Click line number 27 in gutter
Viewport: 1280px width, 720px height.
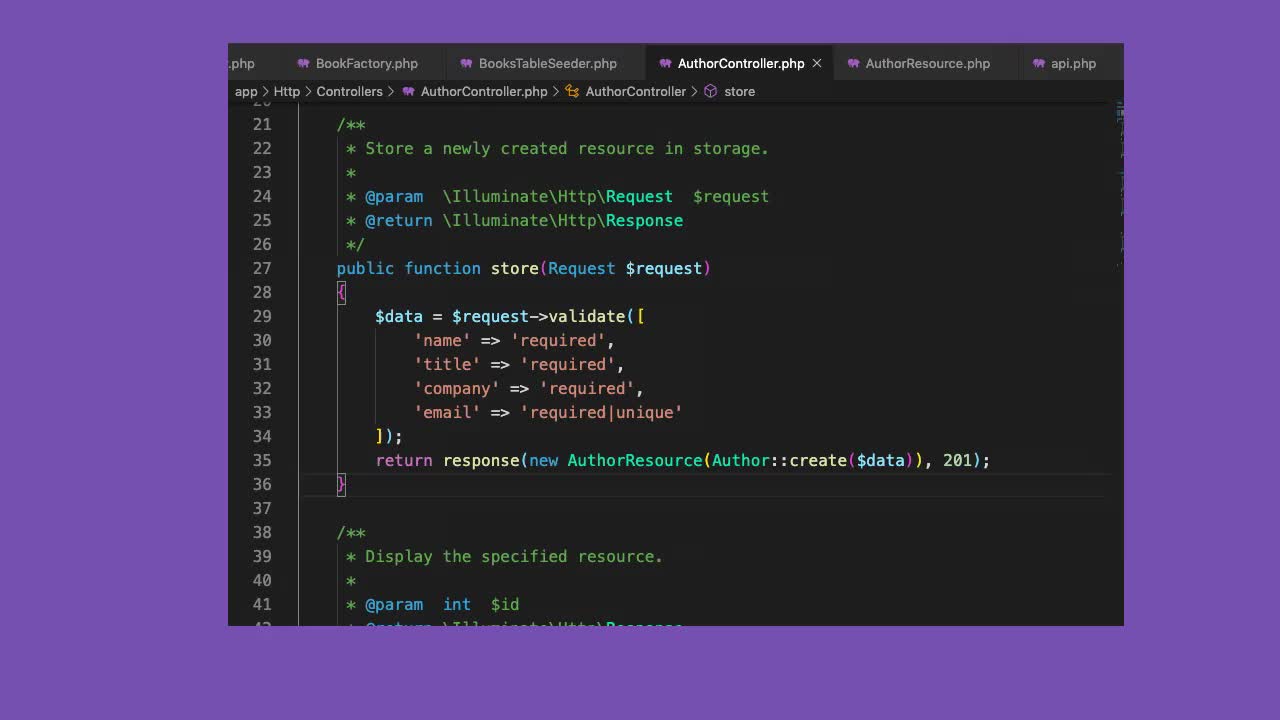click(262, 268)
